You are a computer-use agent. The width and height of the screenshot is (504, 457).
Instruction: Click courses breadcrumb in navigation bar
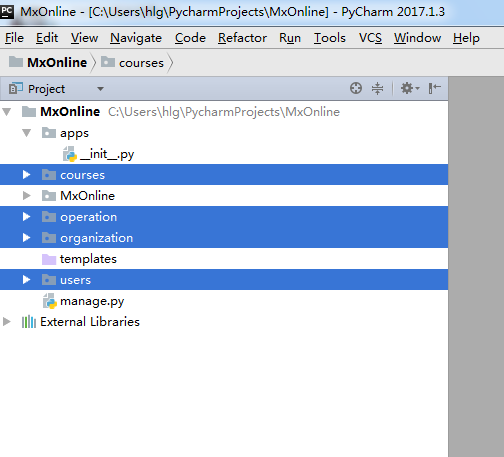[x=141, y=63]
